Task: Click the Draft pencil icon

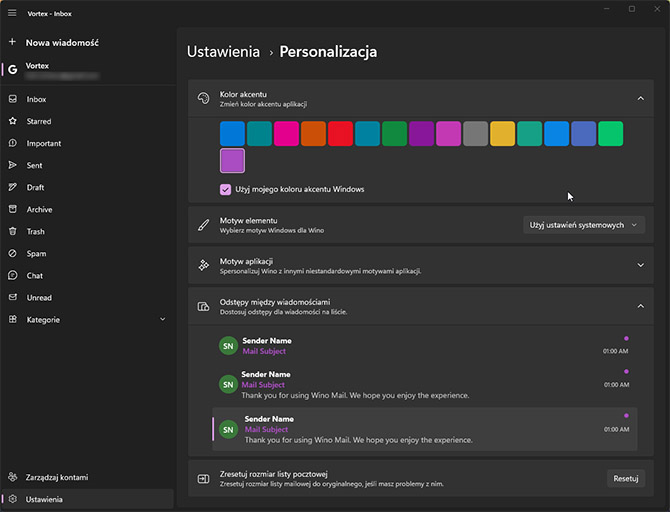Action: coord(12,187)
